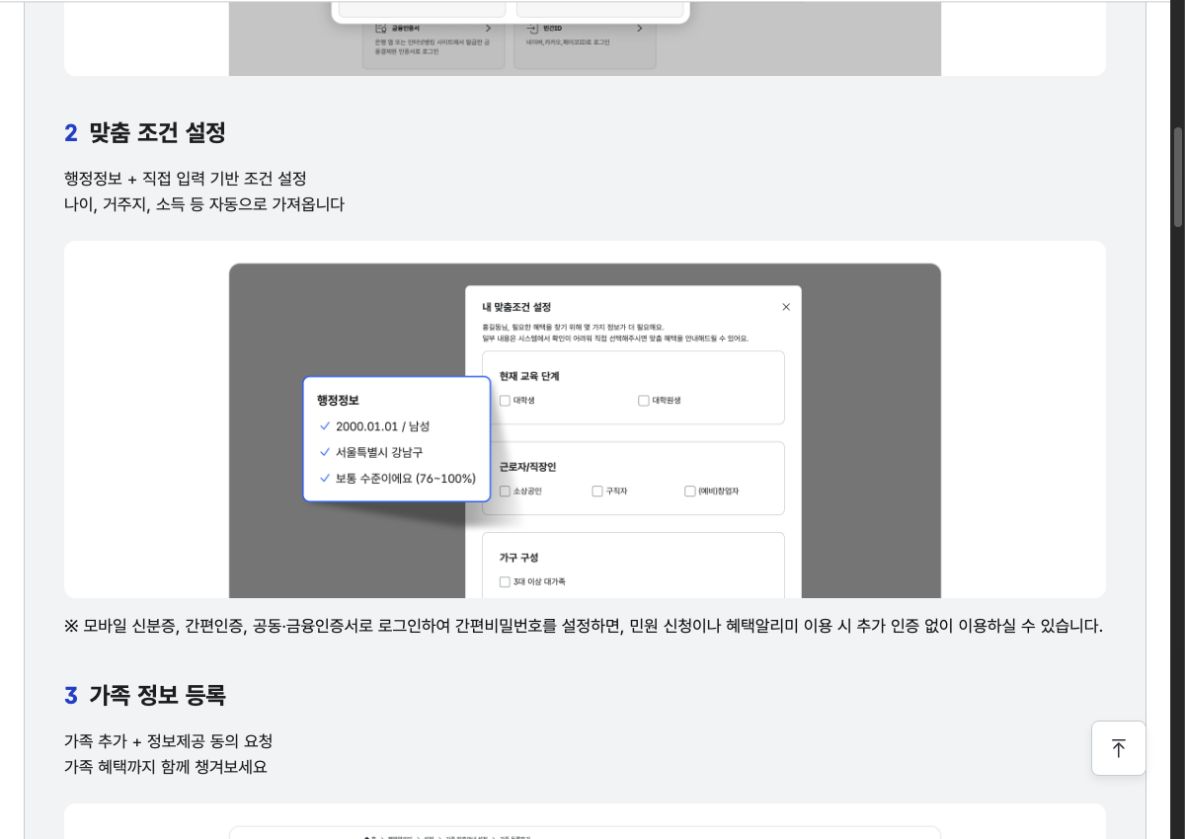Click the line 가족 혜택까지 함께 챙겨보세요

166,767
